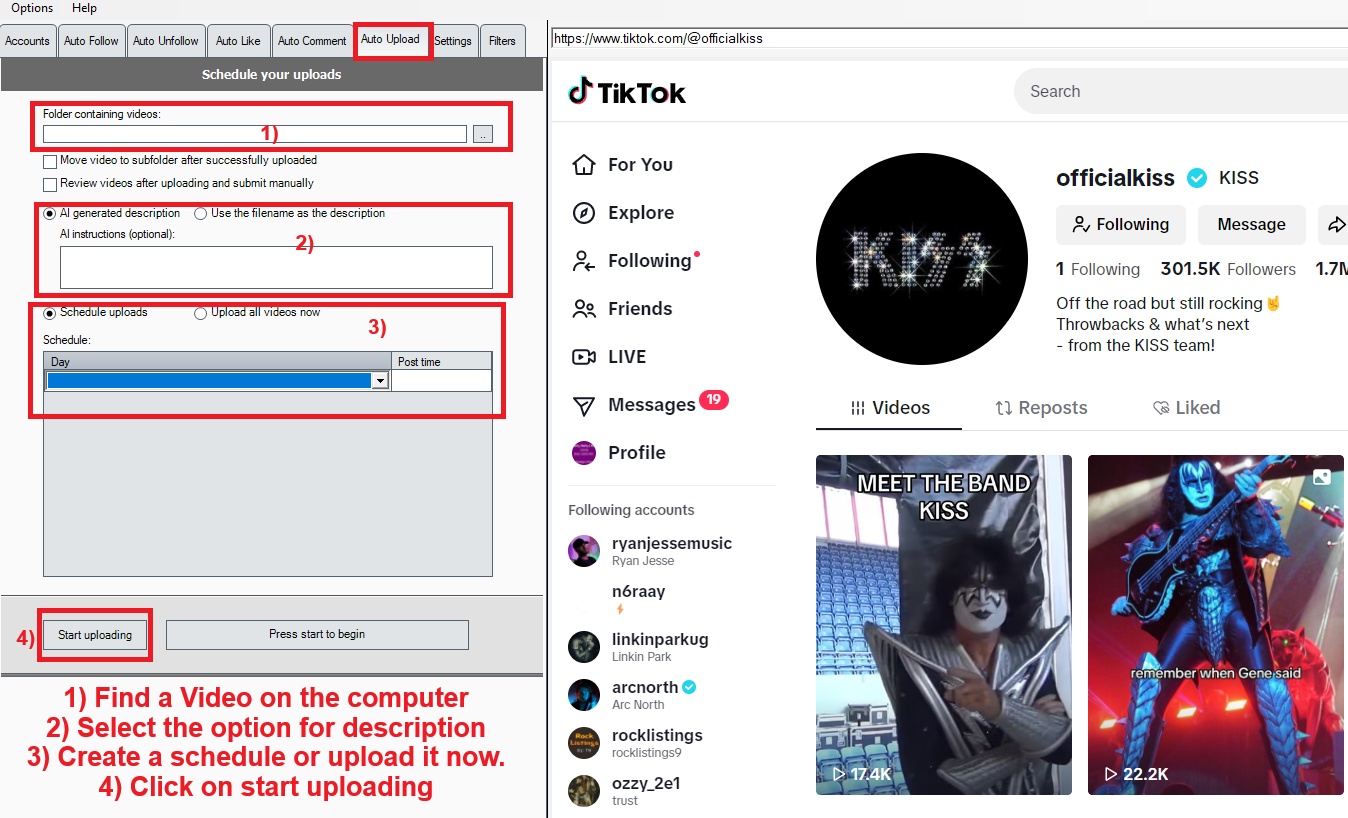This screenshot has height=818, width=1348.
Task: Switch to the Filters tab
Action: [x=503, y=41]
